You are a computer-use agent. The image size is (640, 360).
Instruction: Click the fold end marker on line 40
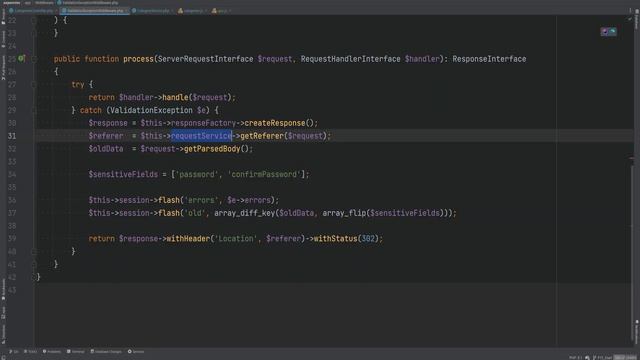pos(34,251)
